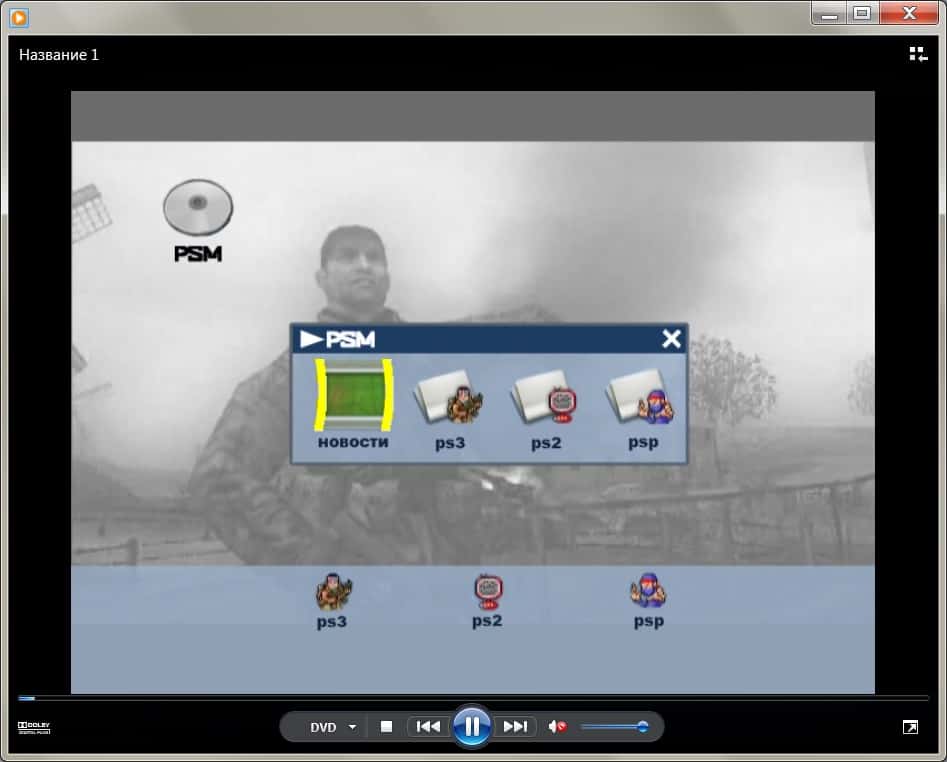The height and width of the screenshot is (762, 947).
Task: Click the playback seek bar
Action: coord(473,698)
